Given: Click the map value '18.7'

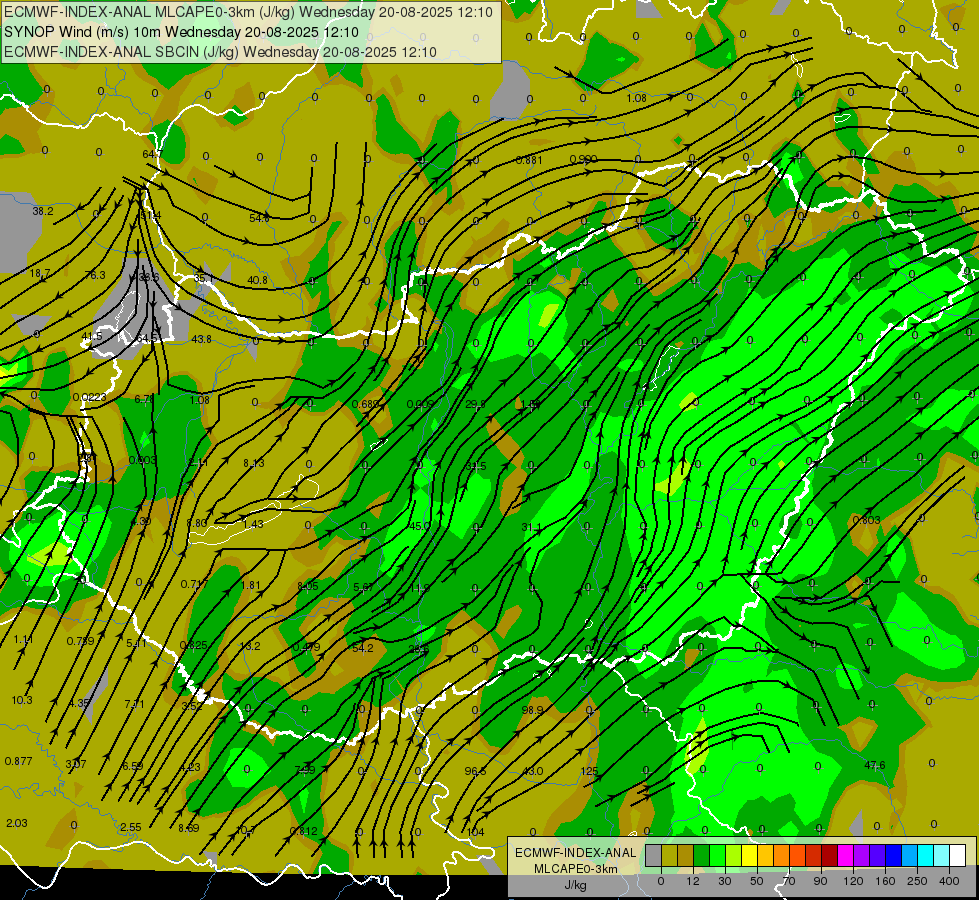Looking at the screenshot, I should pos(40,273).
